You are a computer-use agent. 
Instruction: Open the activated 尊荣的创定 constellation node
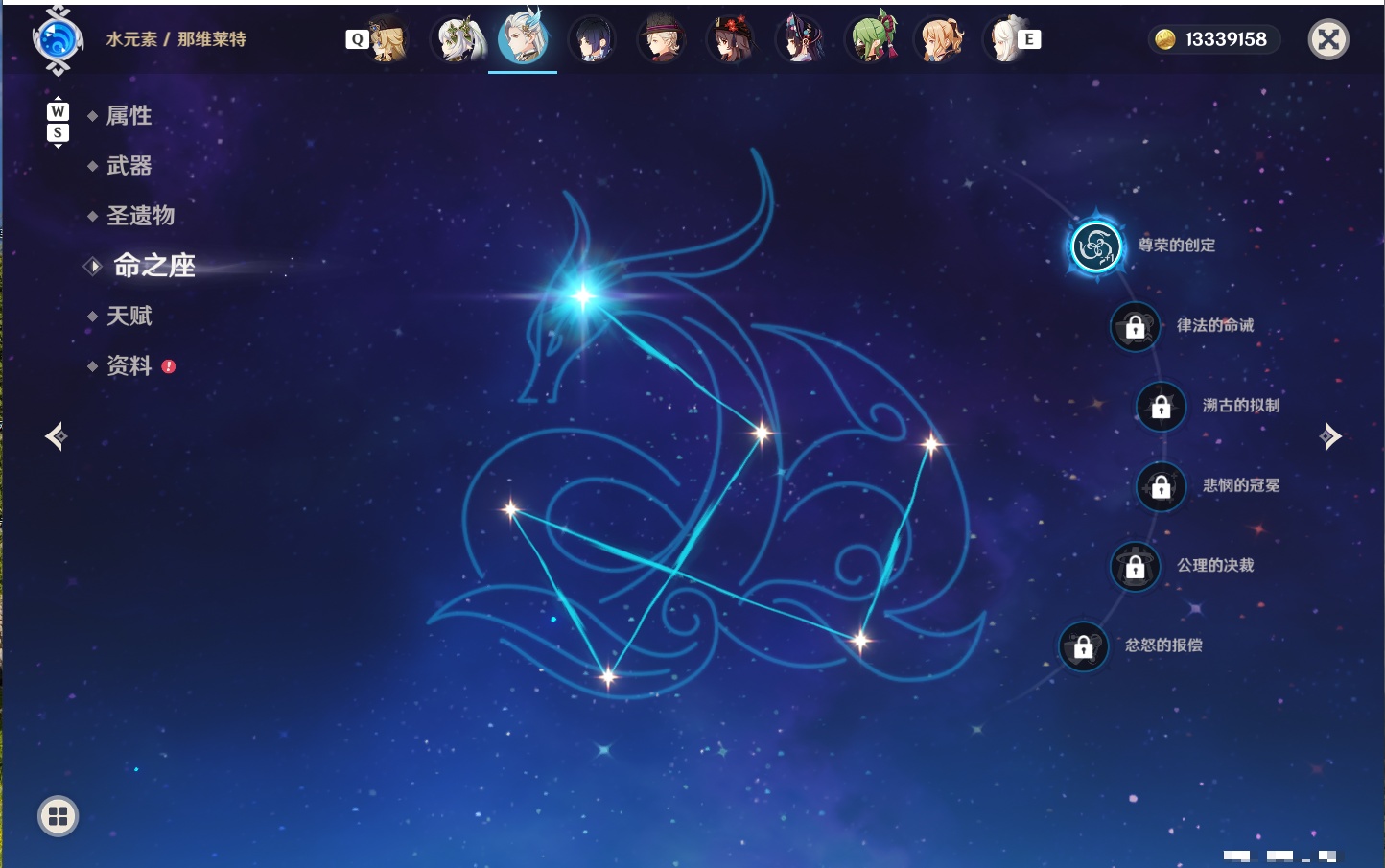pos(1096,246)
